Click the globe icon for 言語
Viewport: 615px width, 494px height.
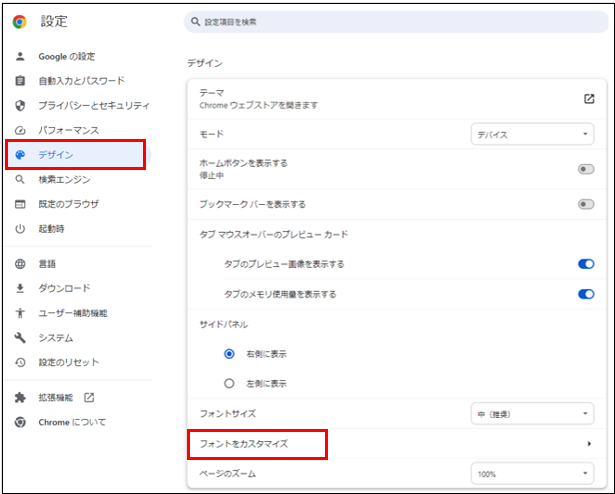pyautogui.click(x=20, y=264)
